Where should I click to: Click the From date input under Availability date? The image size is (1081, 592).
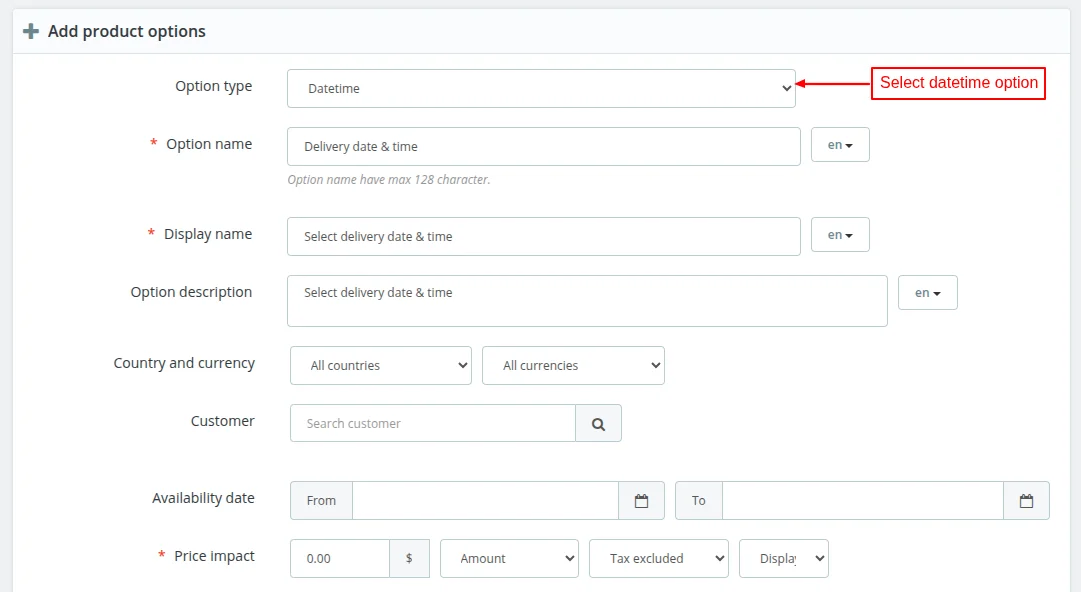click(x=485, y=500)
